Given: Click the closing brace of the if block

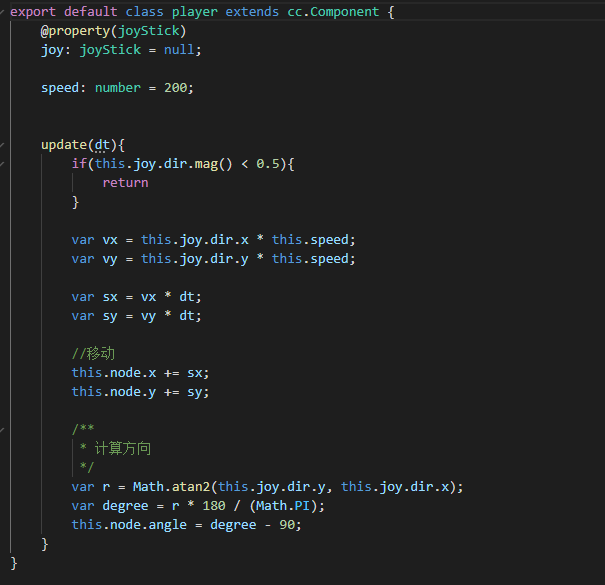Looking at the screenshot, I should pyautogui.click(x=76, y=202).
